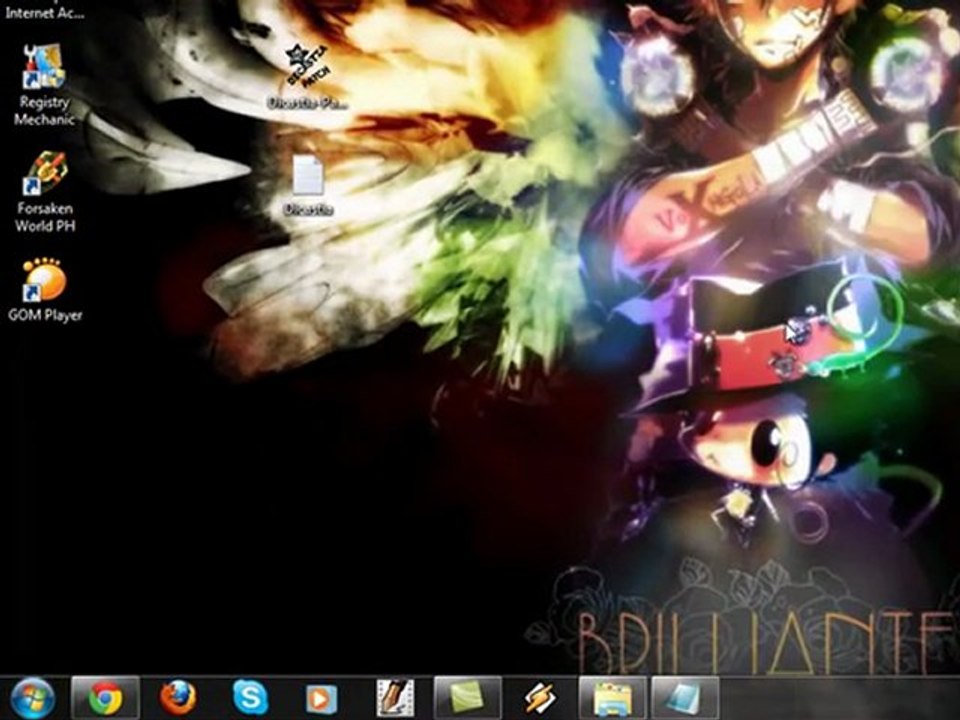The image size is (960, 720).
Task: Switch to the blue notebook taskbar window
Action: coord(684,698)
